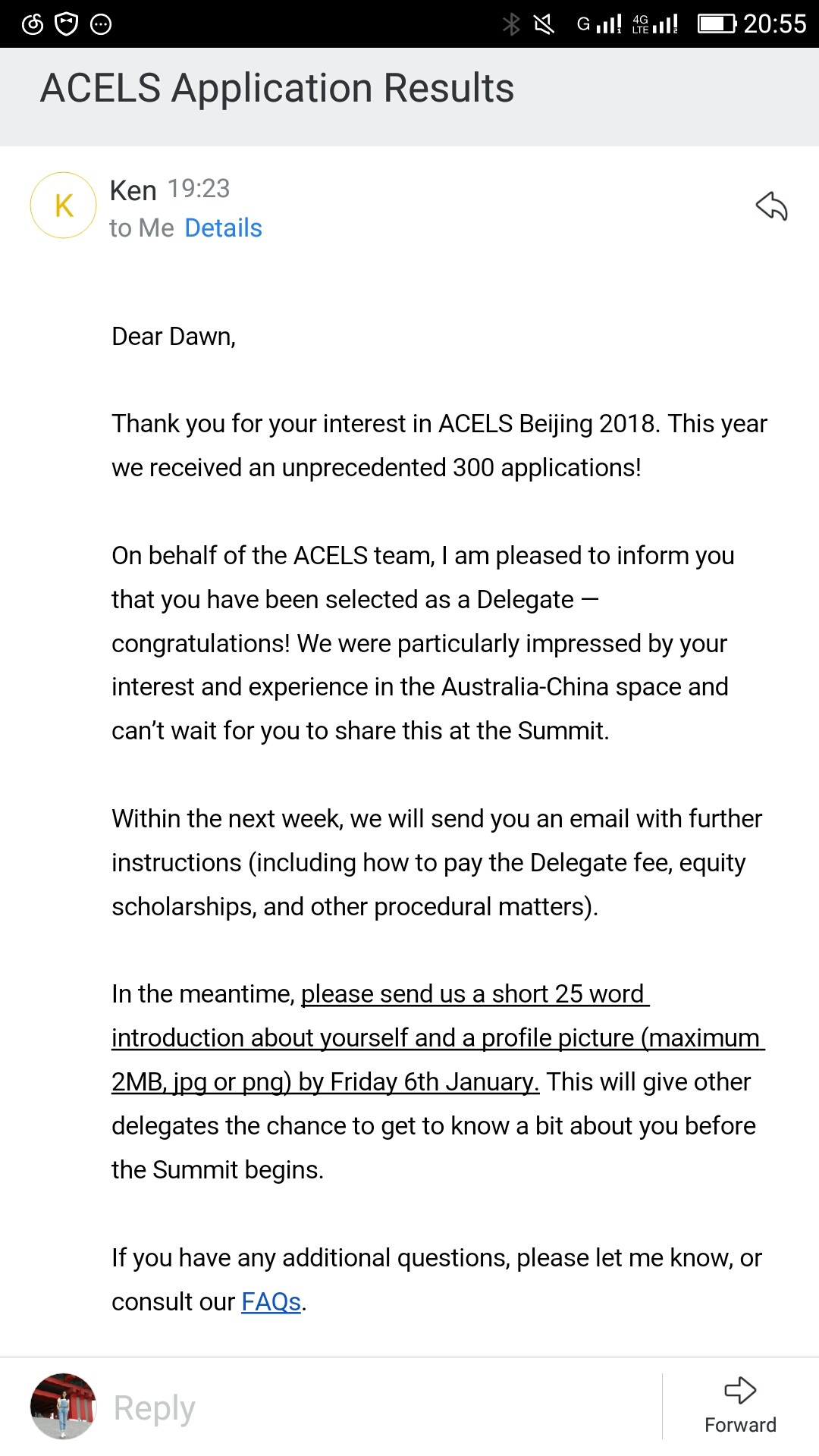Tap the profile photo thumbnail near Reply
This screenshot has height=1456, width=819.
point(63,1406)
